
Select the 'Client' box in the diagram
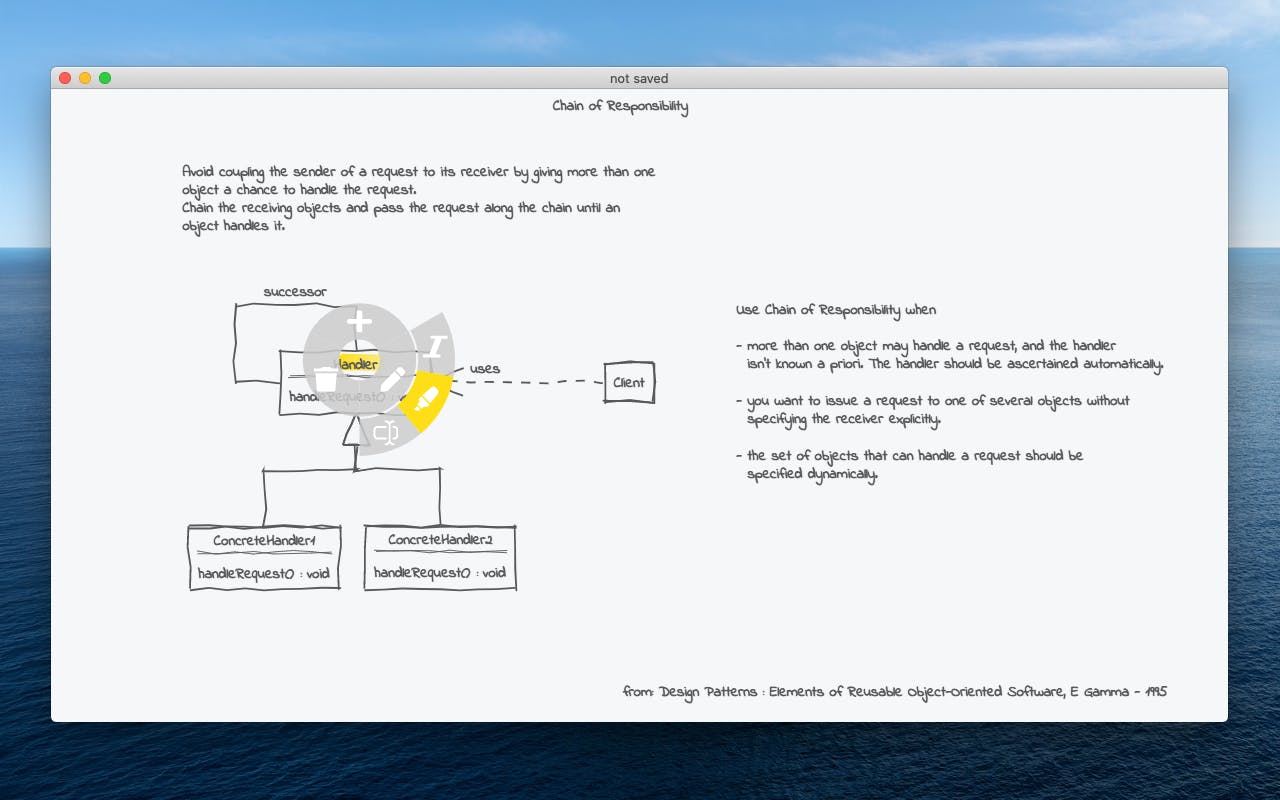629,383
